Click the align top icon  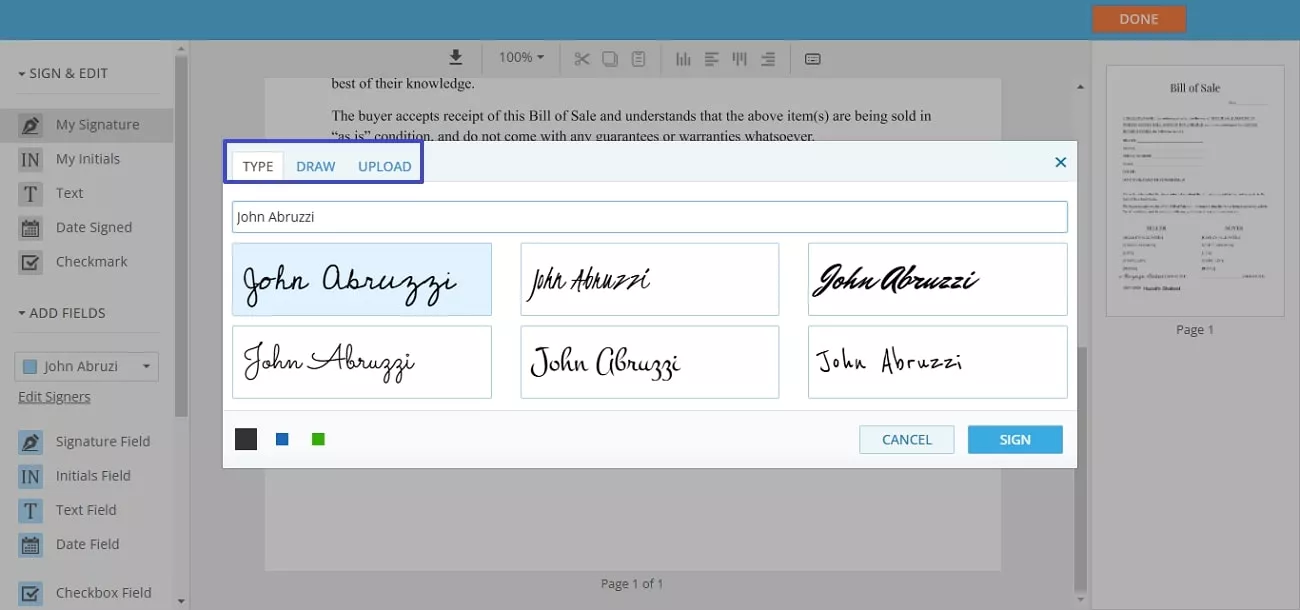(739, 58)
